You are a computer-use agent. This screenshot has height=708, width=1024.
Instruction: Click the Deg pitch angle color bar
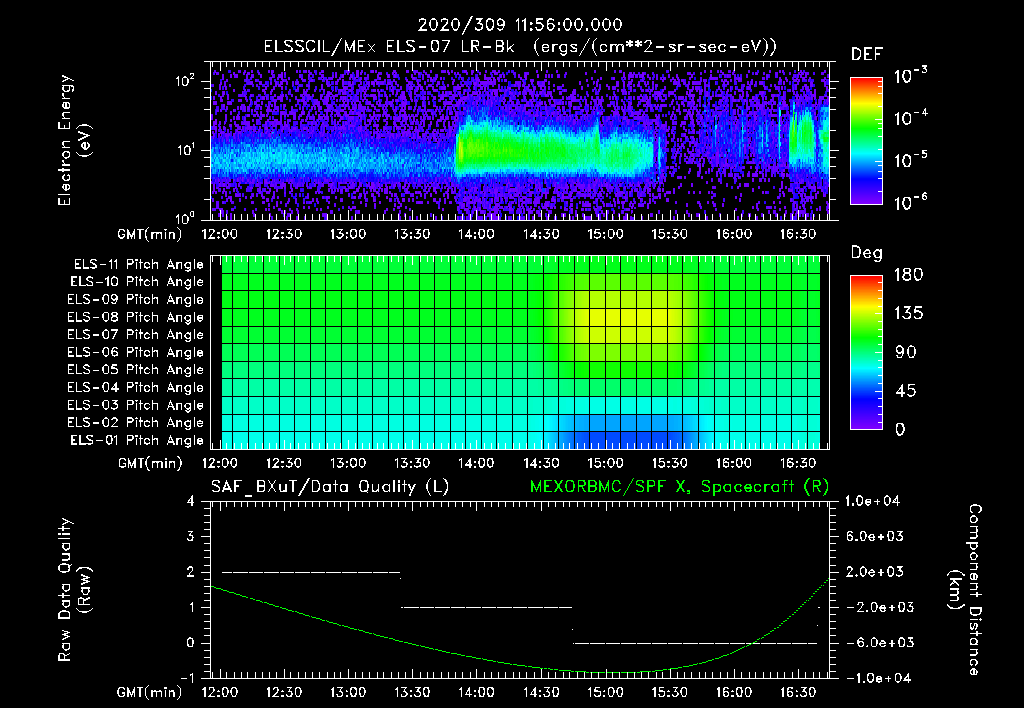pos(866,352)
